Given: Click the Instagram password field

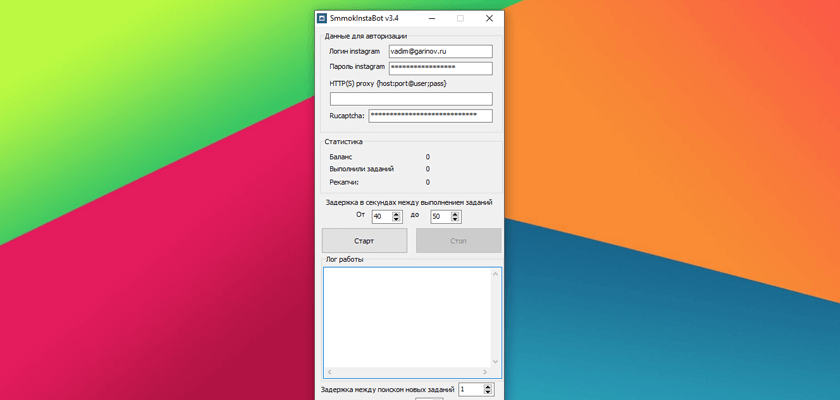Looking at the screenshot, I should coord(440,69).
